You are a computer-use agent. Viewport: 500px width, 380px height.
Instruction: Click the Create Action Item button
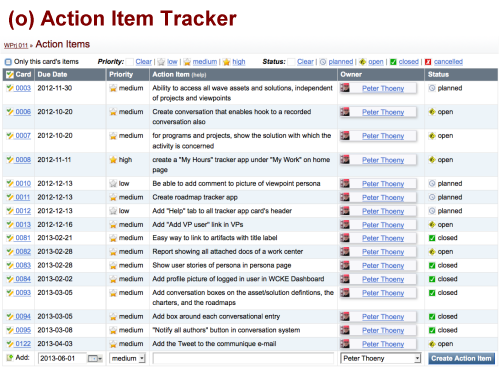click(x=461, y=359)
